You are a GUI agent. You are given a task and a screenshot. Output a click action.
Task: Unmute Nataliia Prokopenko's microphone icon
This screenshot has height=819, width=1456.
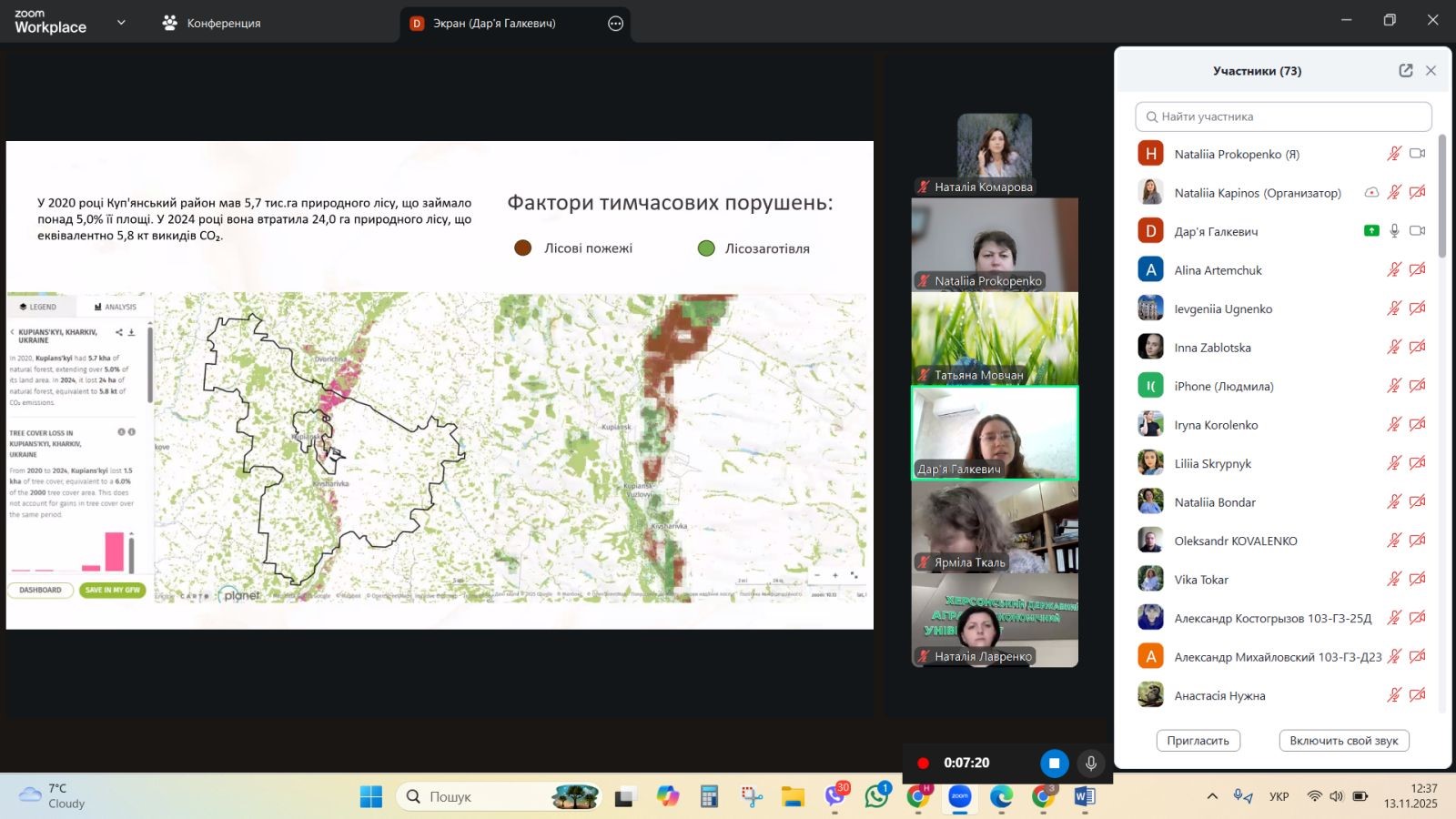click(x=1393, y=154)
